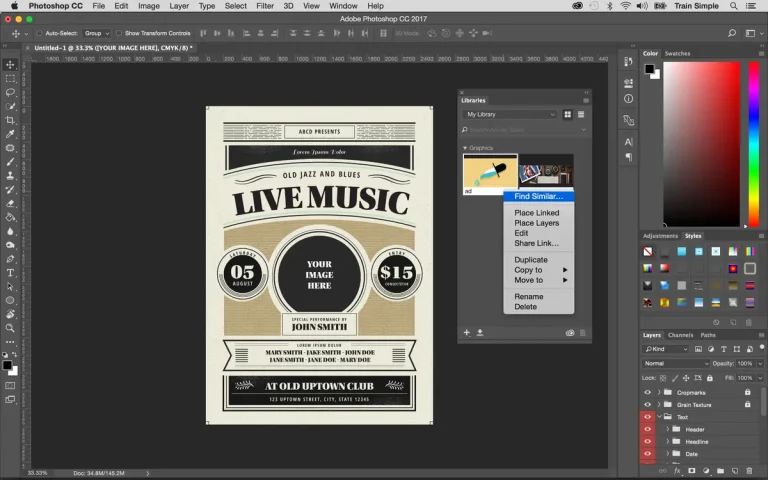Viewport: 768px width, 480px height.
Task: Click the delete layer trash icon
Action: pos(750,470)
